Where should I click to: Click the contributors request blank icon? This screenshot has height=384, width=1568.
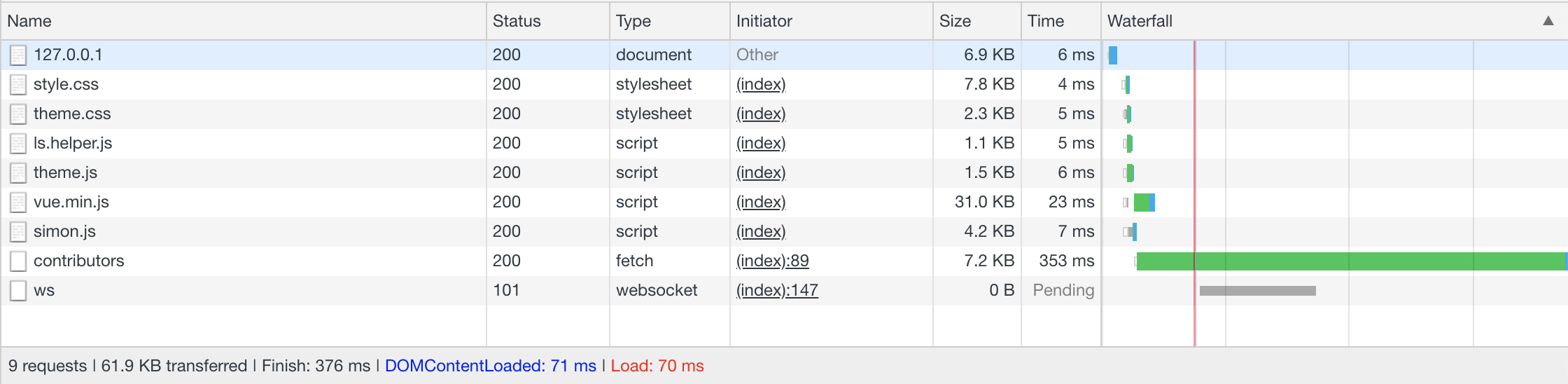point(18,261)
